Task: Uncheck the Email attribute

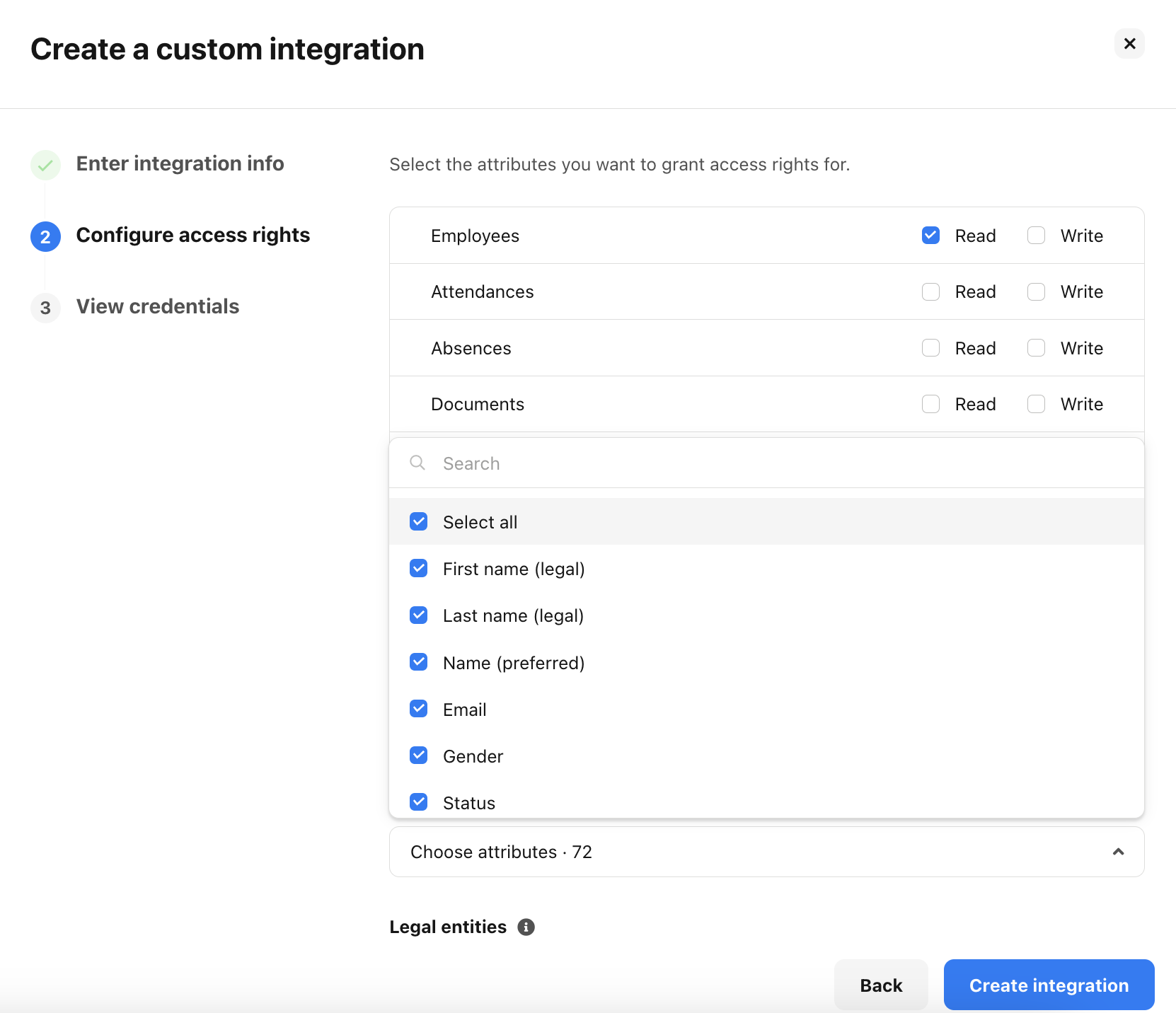Action: [x=419, y=709]
